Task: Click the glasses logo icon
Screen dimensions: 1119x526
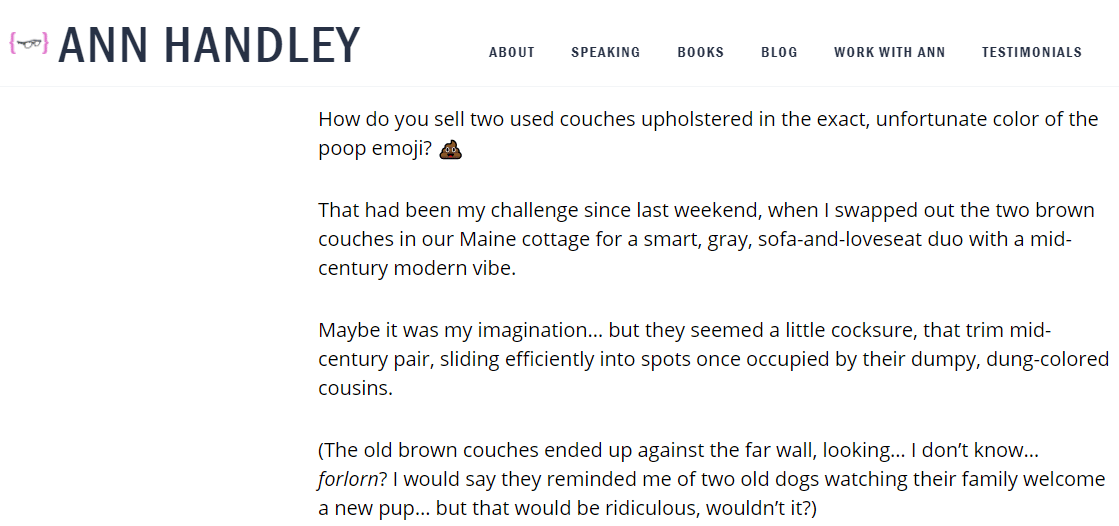Action: coord(29,44)
